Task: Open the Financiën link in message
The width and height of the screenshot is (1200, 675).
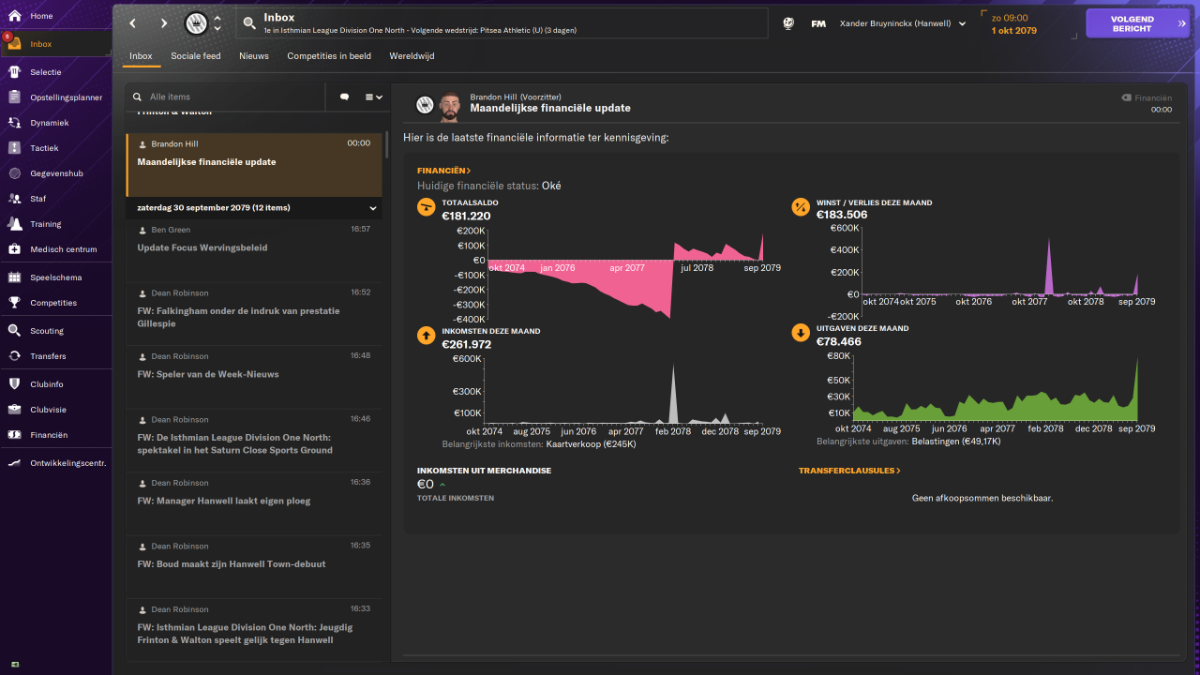Action: pyautogui.click(x=444, y=171)
